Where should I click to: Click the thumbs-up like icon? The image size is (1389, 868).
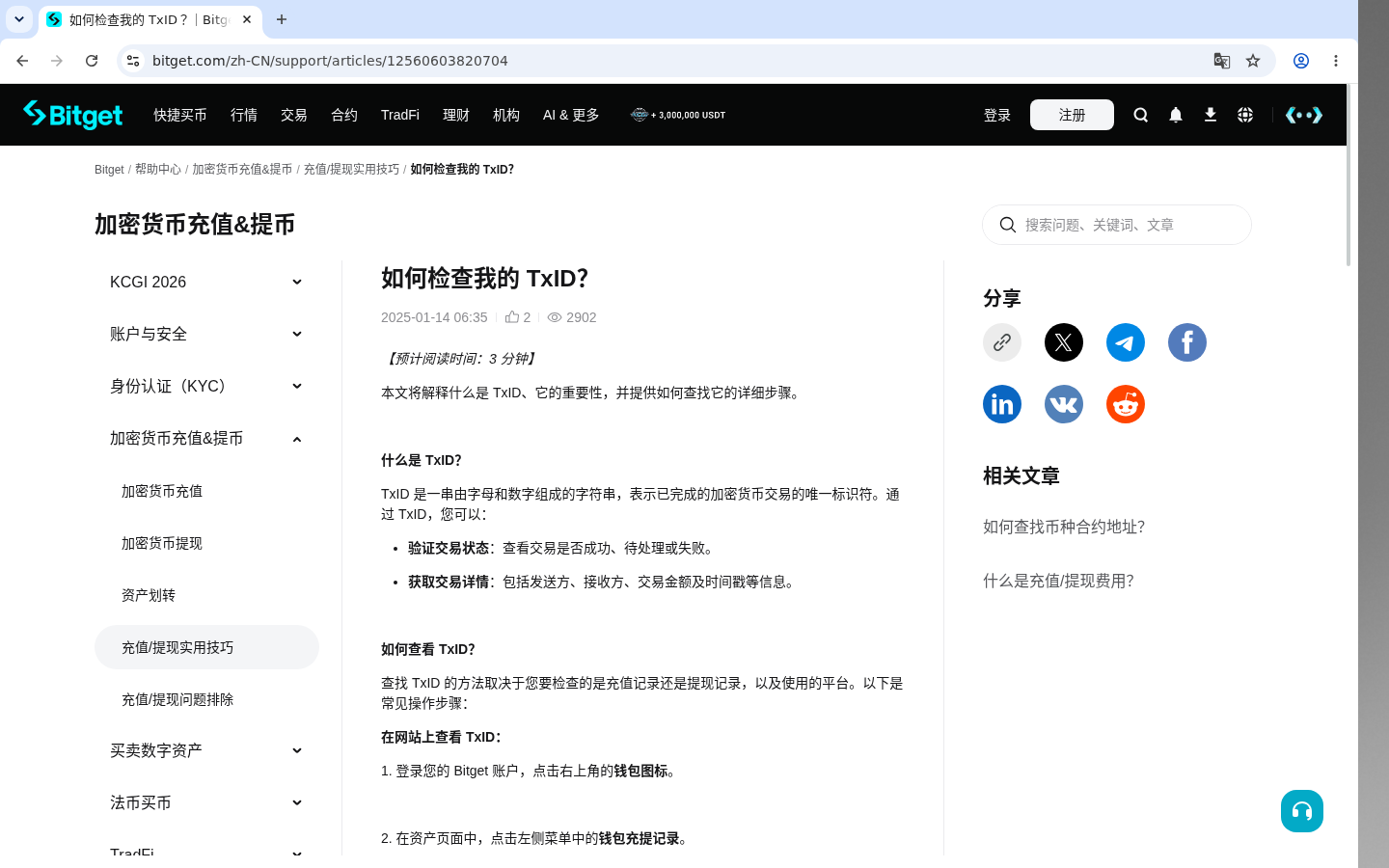click(512, 316)
